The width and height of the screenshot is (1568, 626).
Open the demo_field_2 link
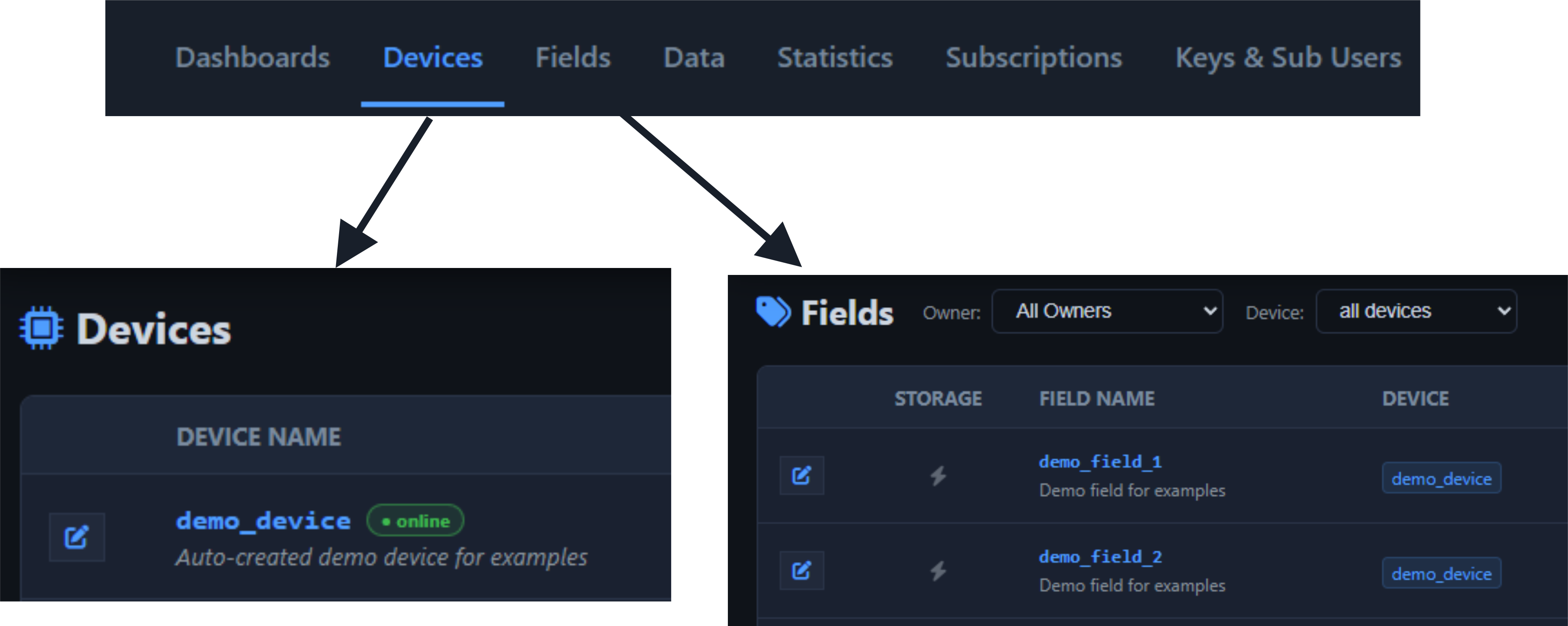tap(1100, 557)
